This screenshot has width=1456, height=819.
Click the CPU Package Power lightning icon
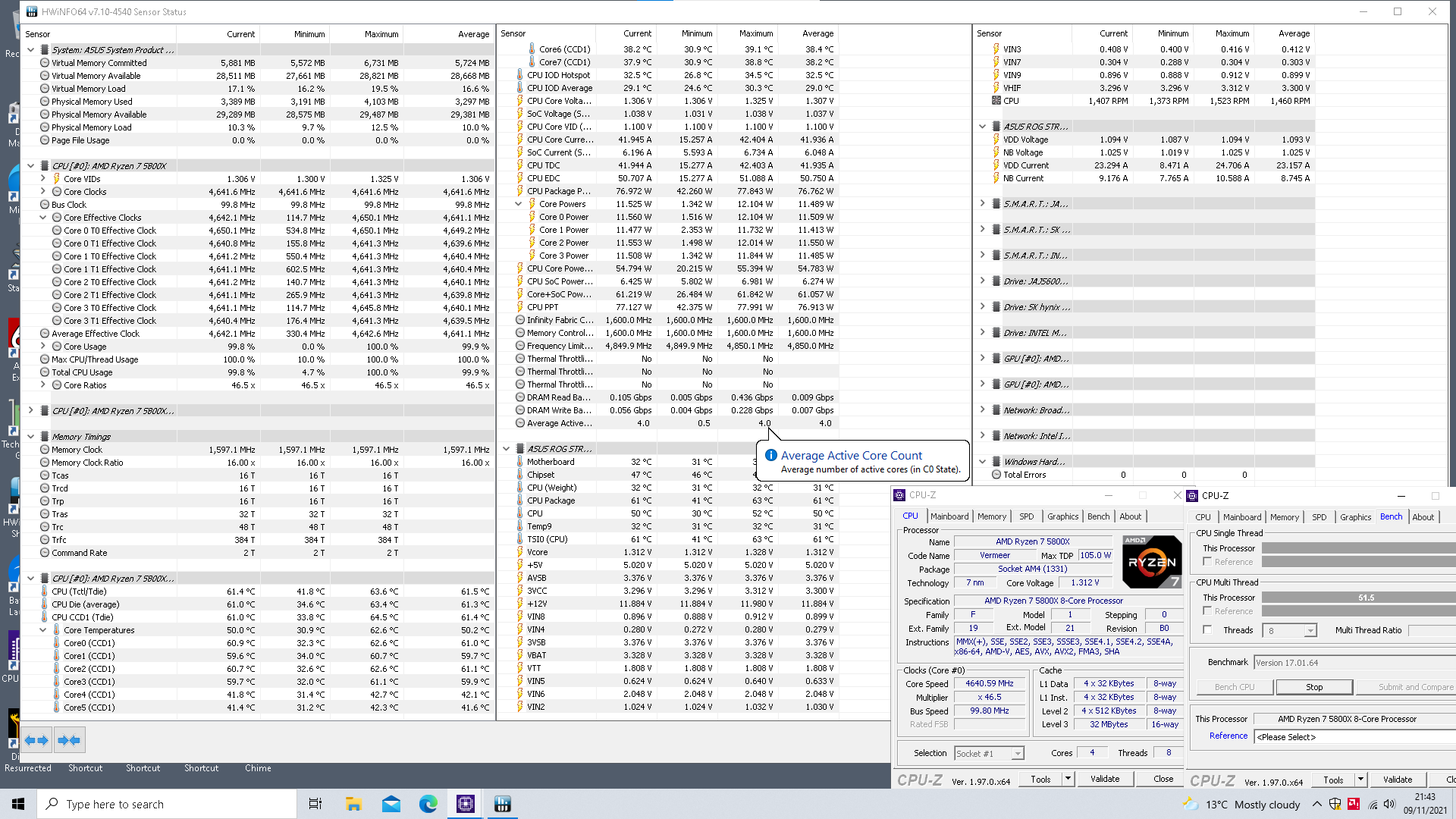pos(519,191)
